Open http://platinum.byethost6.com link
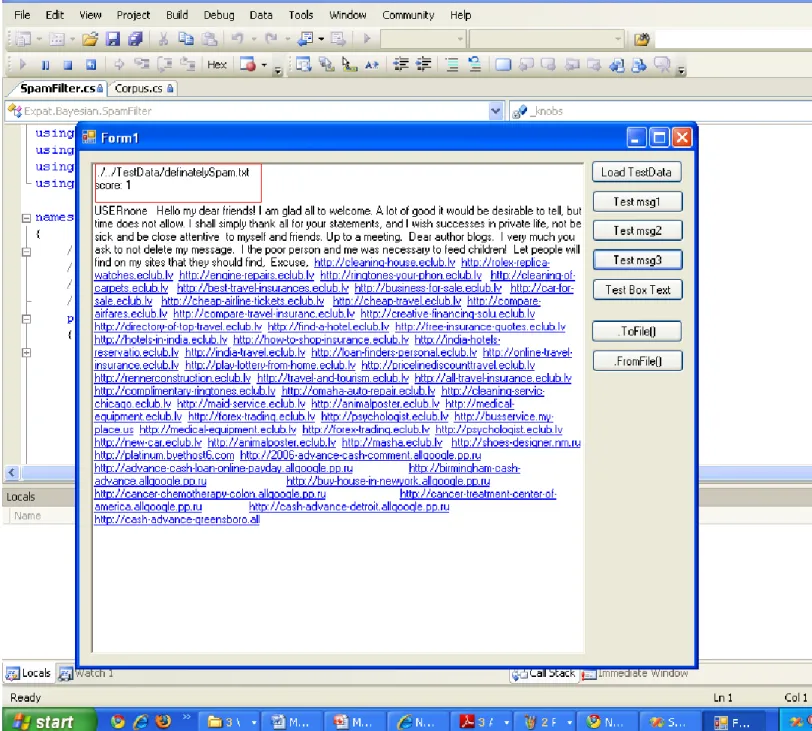Image resolution: width=812 pixels, height=731 pixels. [x=164, y=455]
